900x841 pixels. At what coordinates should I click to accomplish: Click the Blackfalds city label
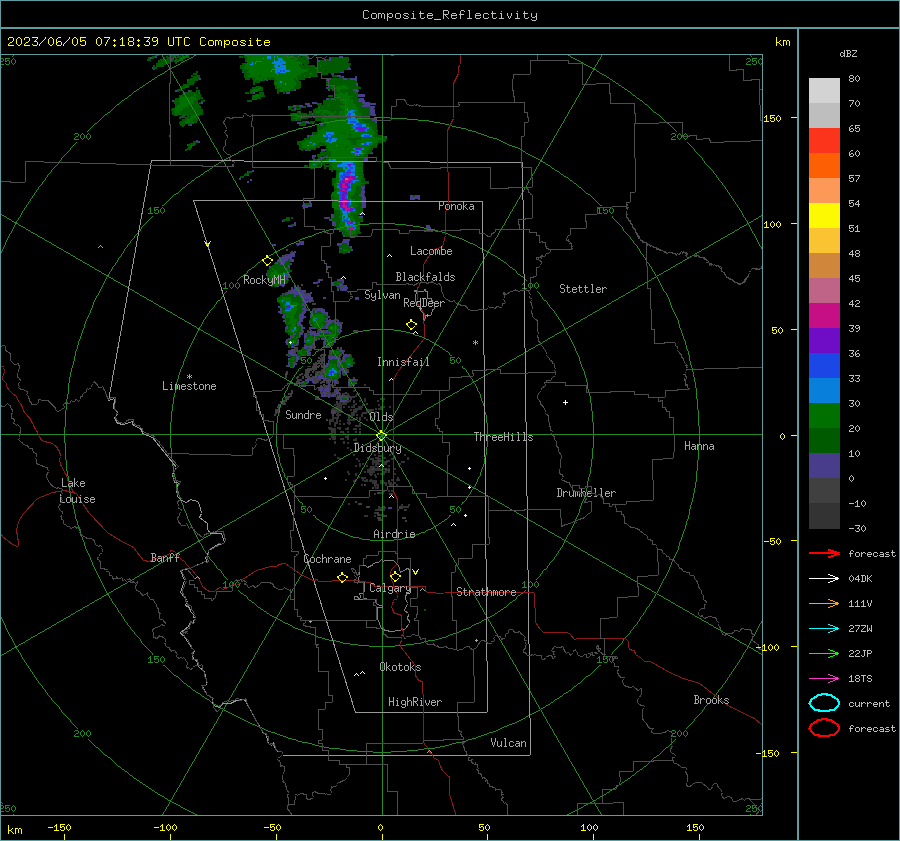click(425, 277)
